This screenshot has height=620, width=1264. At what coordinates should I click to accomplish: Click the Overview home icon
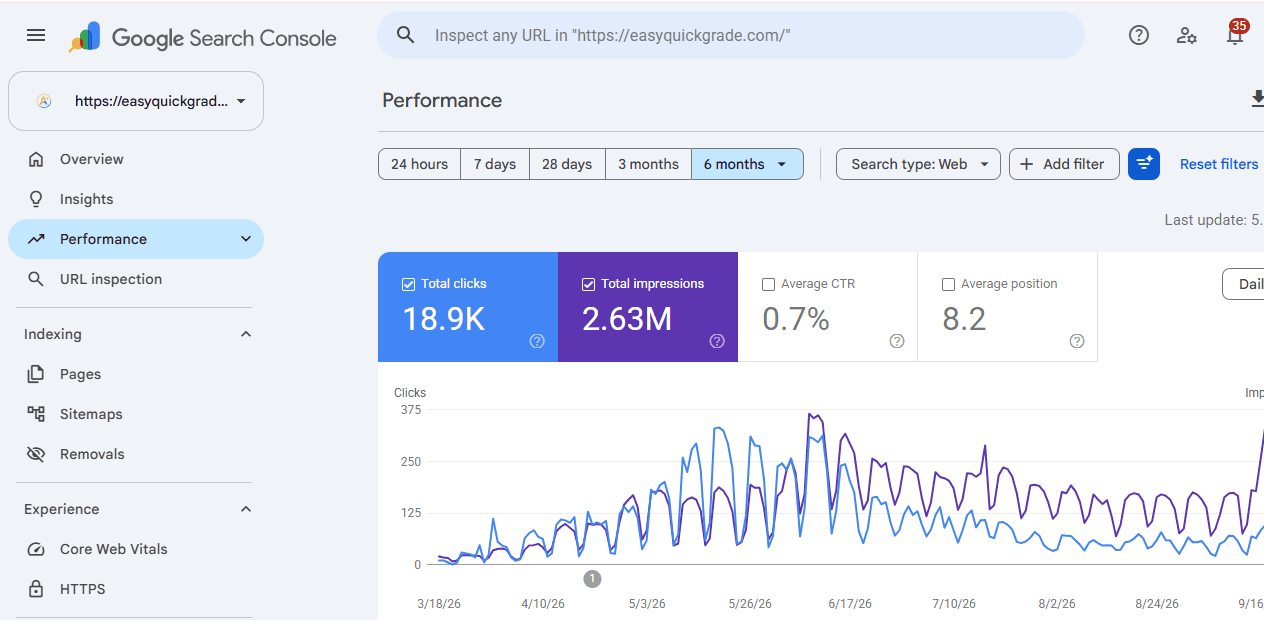click(36, 159)
